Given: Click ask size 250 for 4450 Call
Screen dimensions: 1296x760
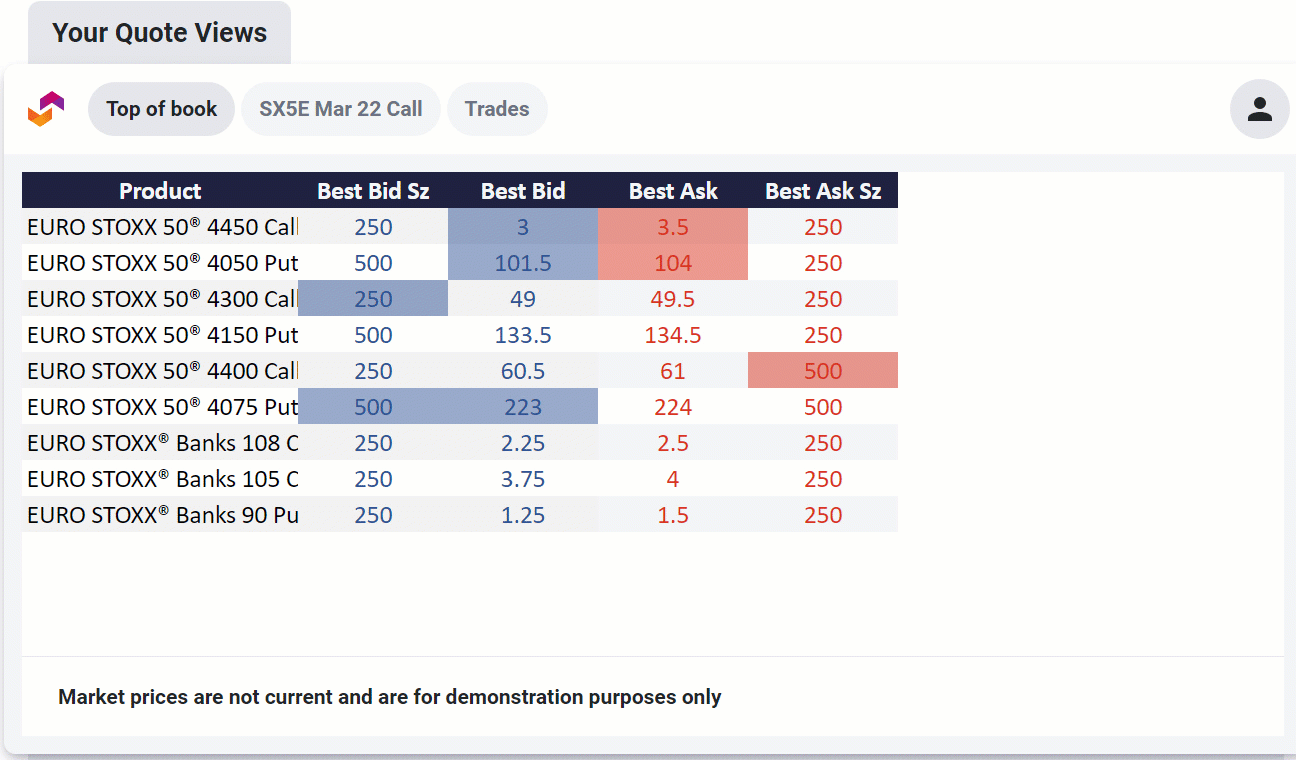Looking at the screenshot, I should point(823,227).
